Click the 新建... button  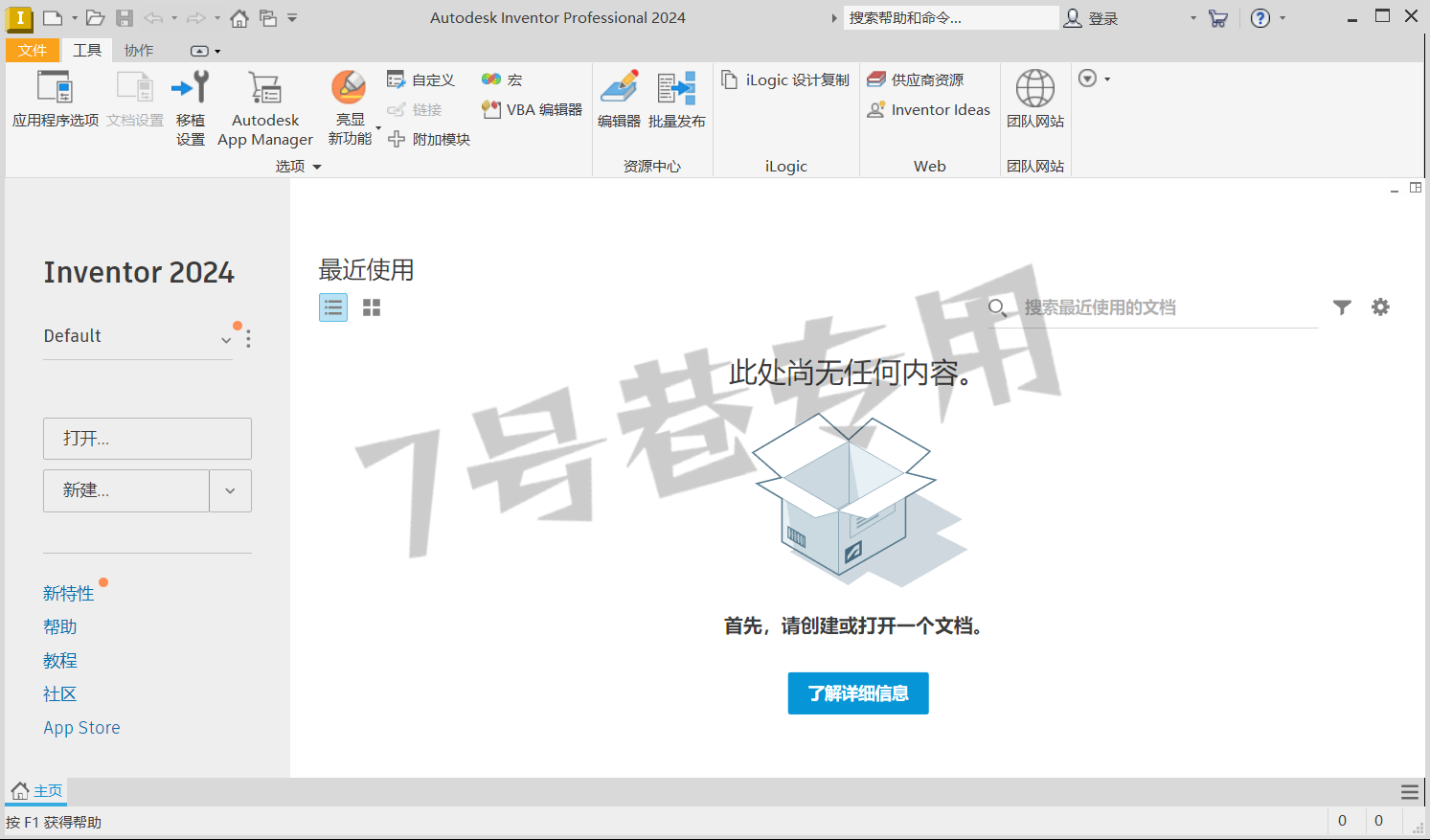(x=126, y=490)
